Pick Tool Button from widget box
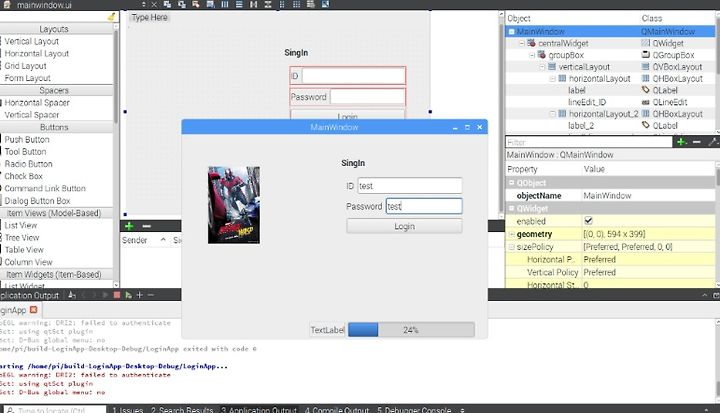The height and width of the screenshot is (413, 720). [25, 152]
